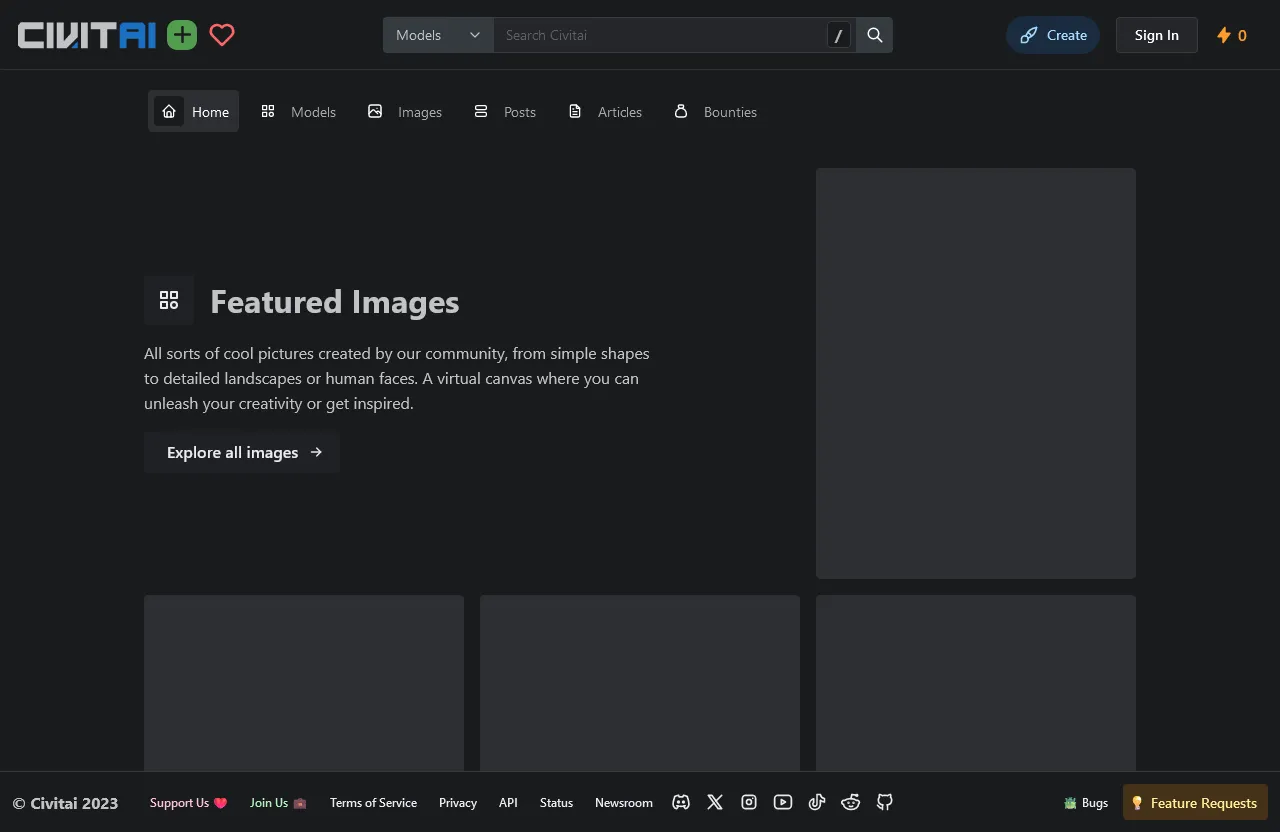Open the Status link in footer
1280x832 pixels.
[x=556, y=802]
